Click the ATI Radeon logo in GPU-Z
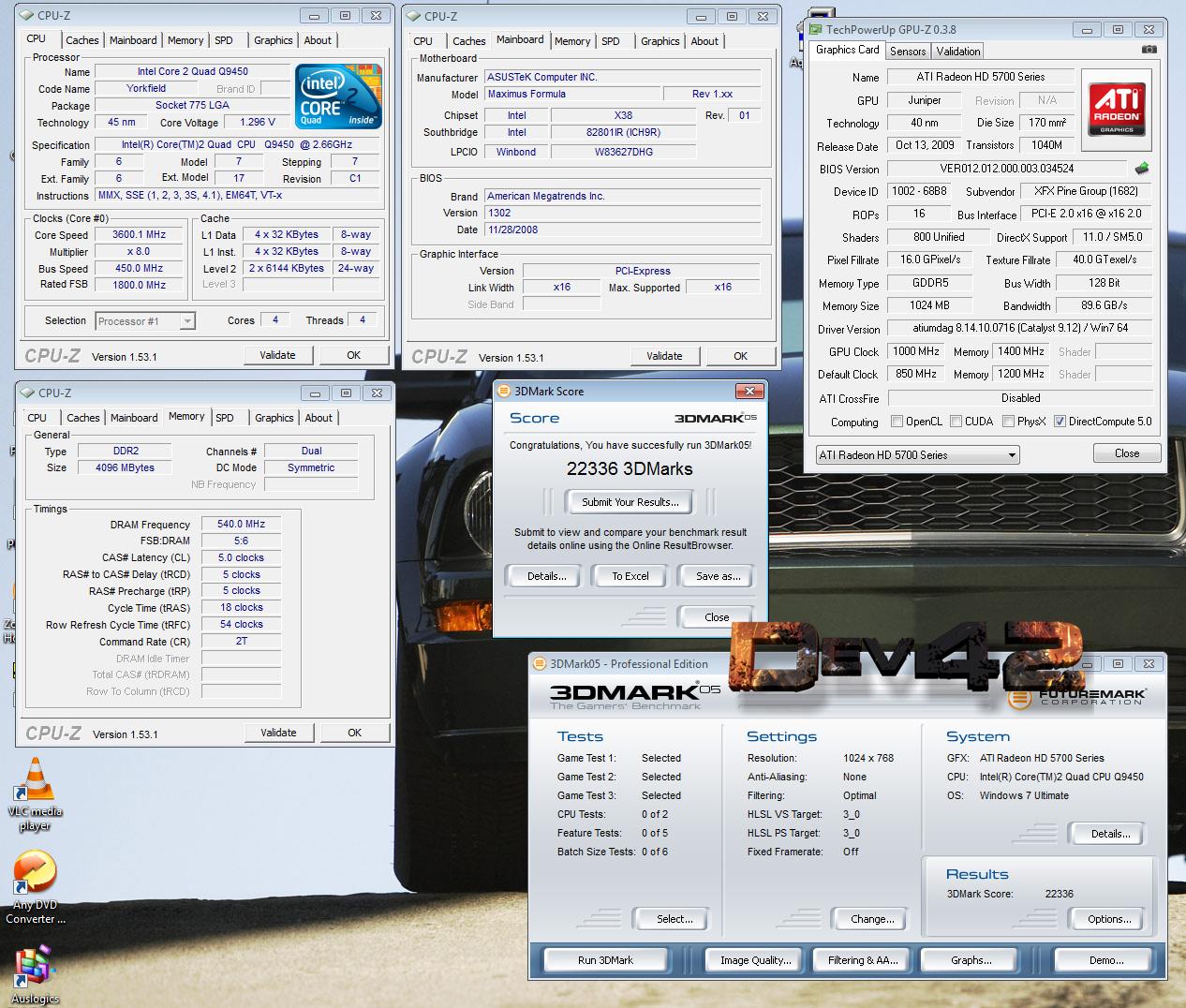1186x1008 pixels. [1116, 110]
